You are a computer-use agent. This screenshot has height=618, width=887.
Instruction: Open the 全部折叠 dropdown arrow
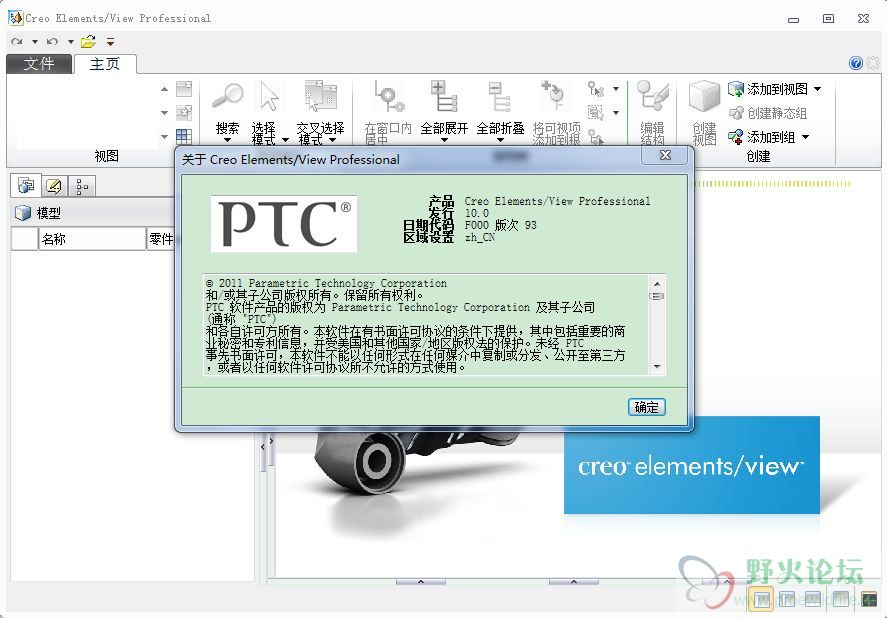click(x=500, y=139)
